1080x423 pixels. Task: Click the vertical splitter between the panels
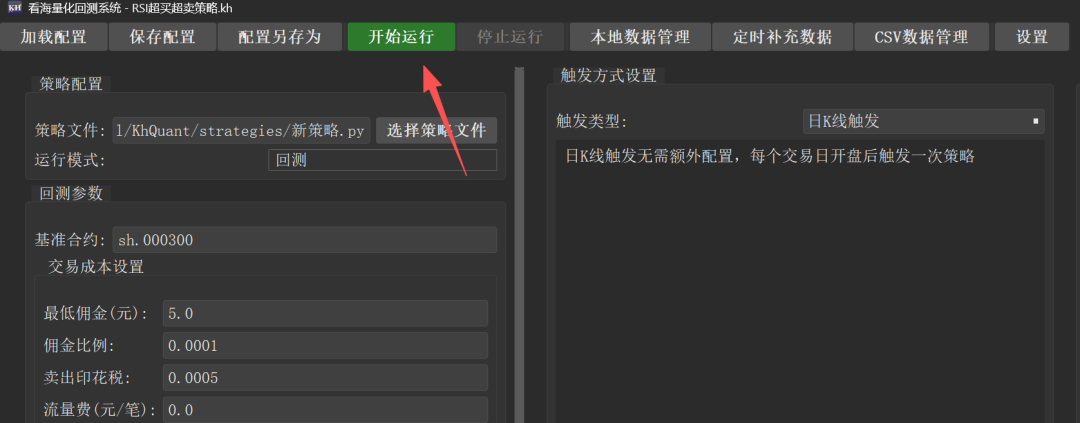click(x=519, y=245)
